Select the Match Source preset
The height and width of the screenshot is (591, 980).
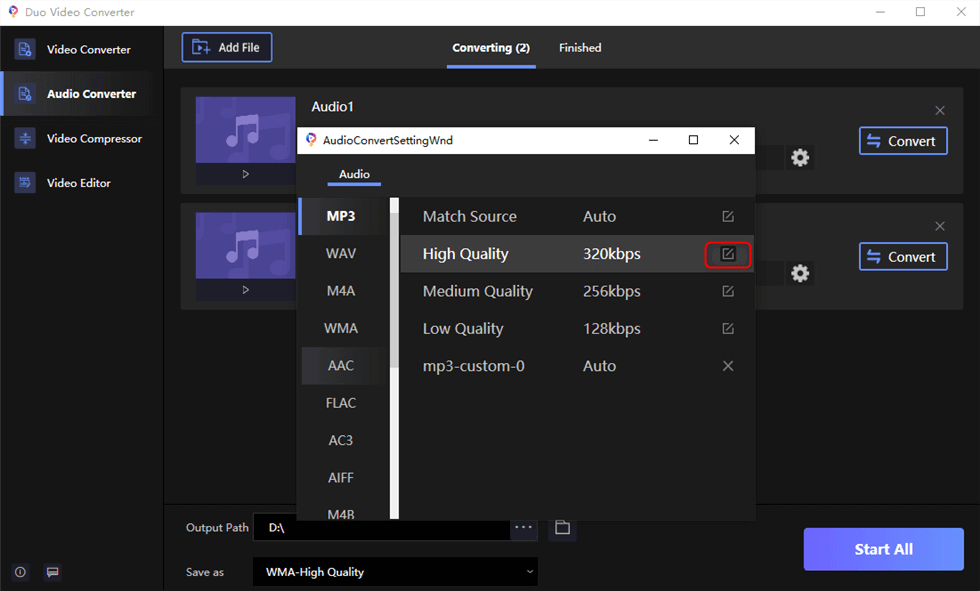coord(576,216)
